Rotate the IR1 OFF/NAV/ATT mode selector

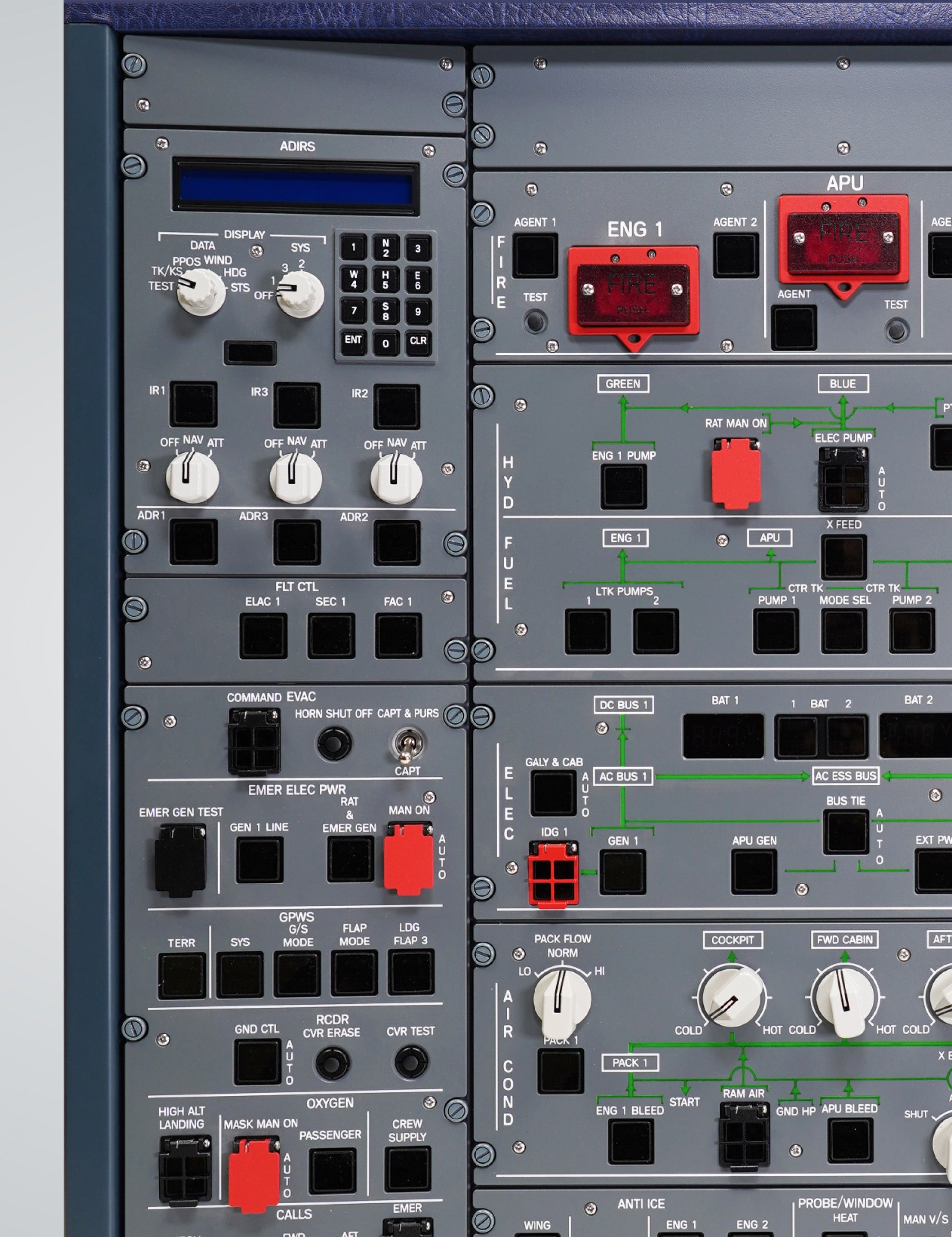coord(192,477)
